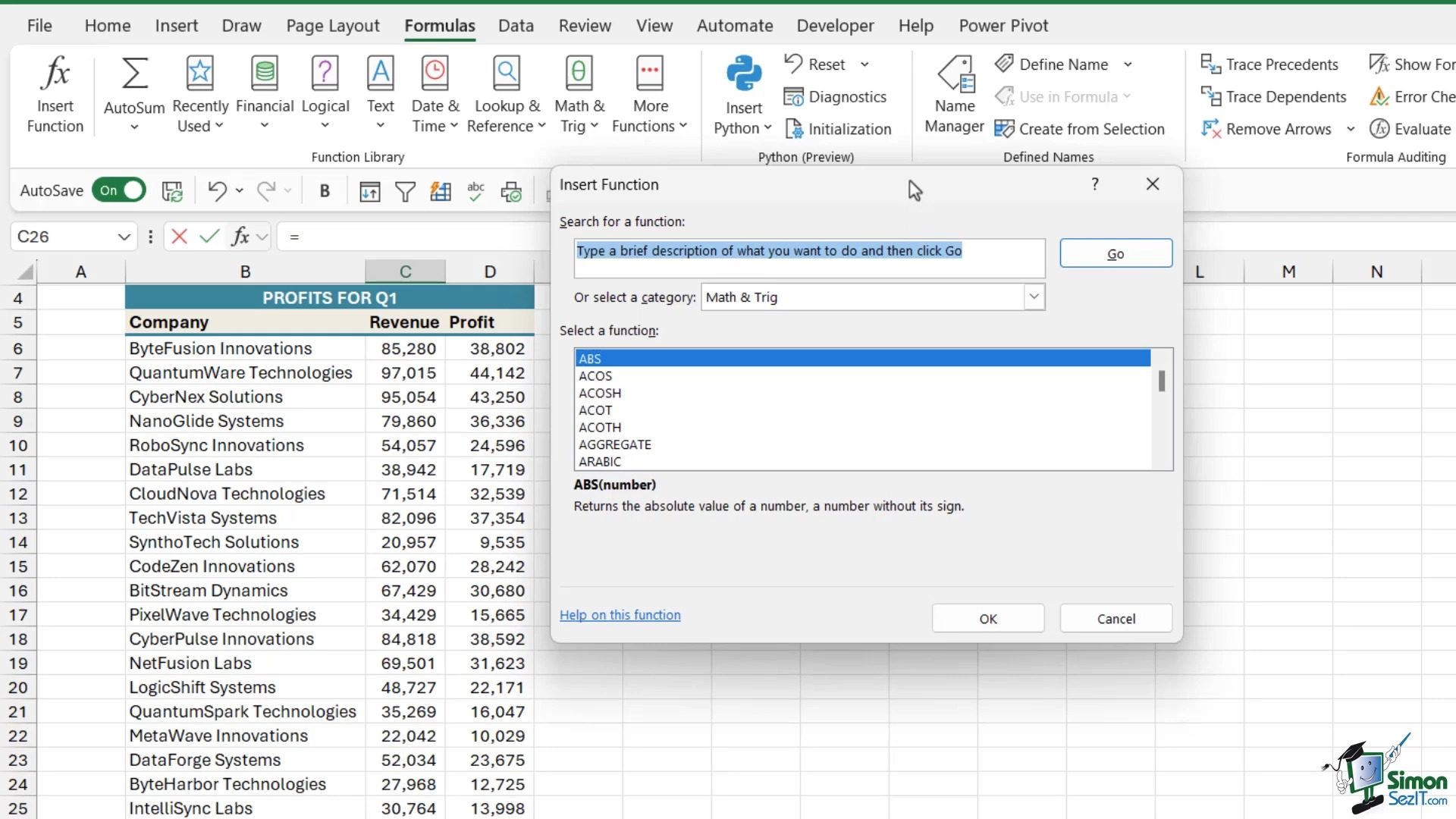Click the formula bar fx insert function icon
This screenshot has height=819, width=1456.
coord(240,237)
